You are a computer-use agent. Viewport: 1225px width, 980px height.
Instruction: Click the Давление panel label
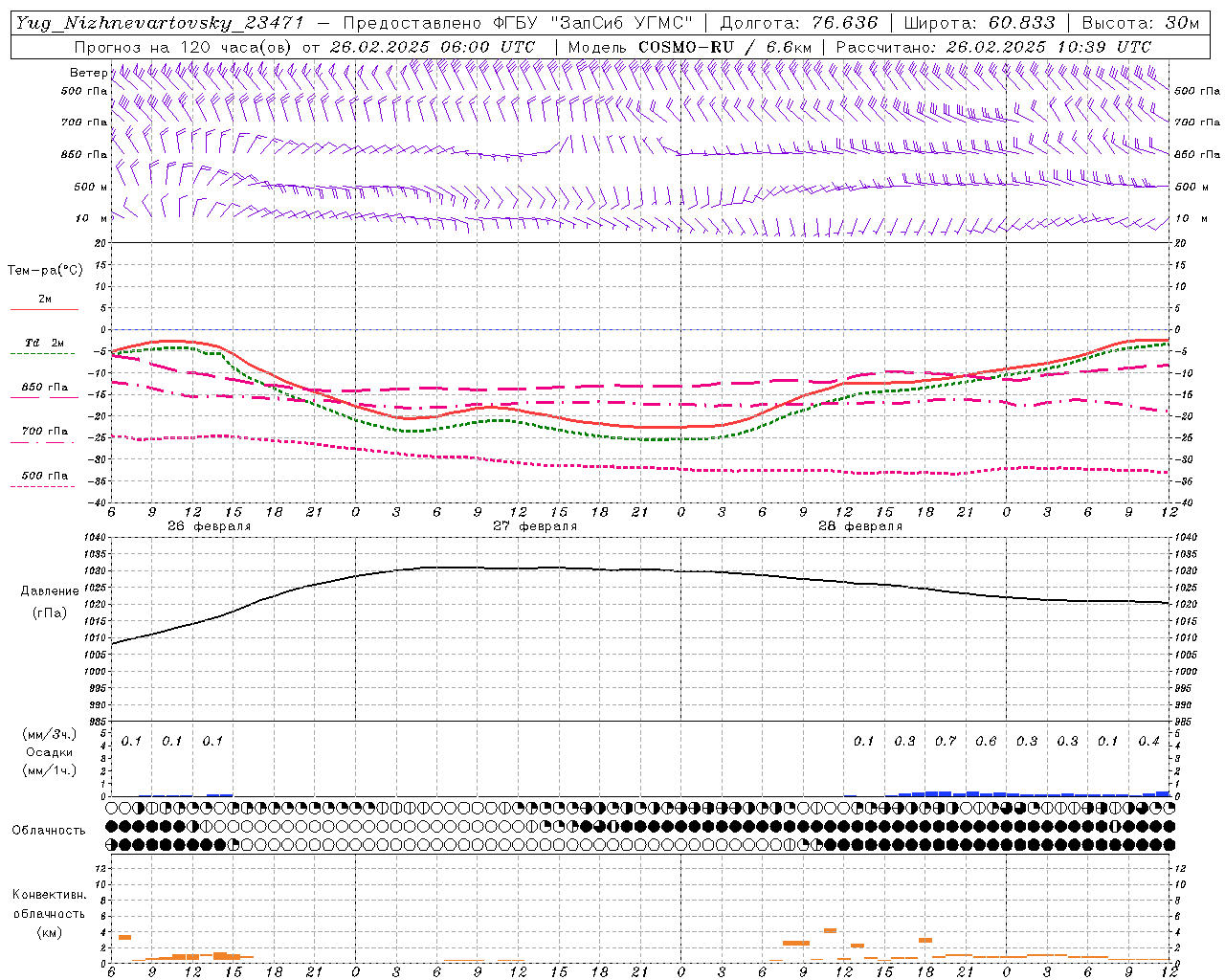pos(50,591)
